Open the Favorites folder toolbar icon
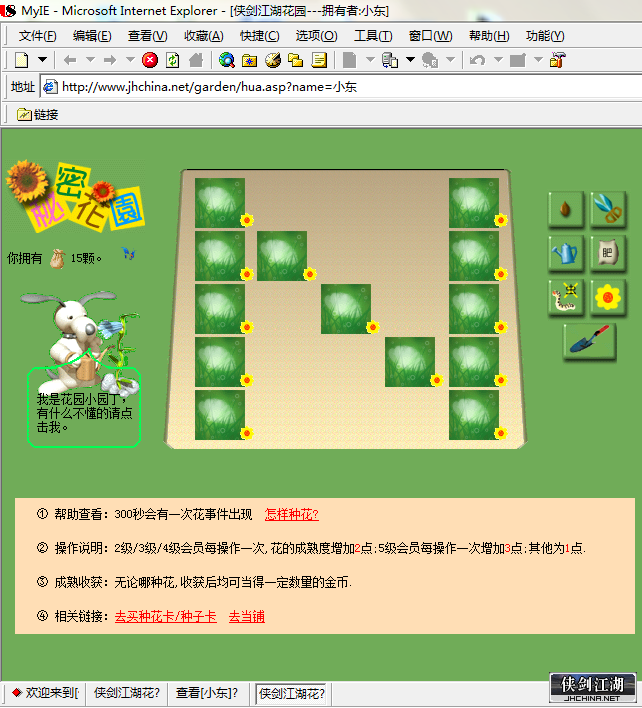The width and height of the screenshot is (642, 708). pyautogui.click(x=249, y=60)
